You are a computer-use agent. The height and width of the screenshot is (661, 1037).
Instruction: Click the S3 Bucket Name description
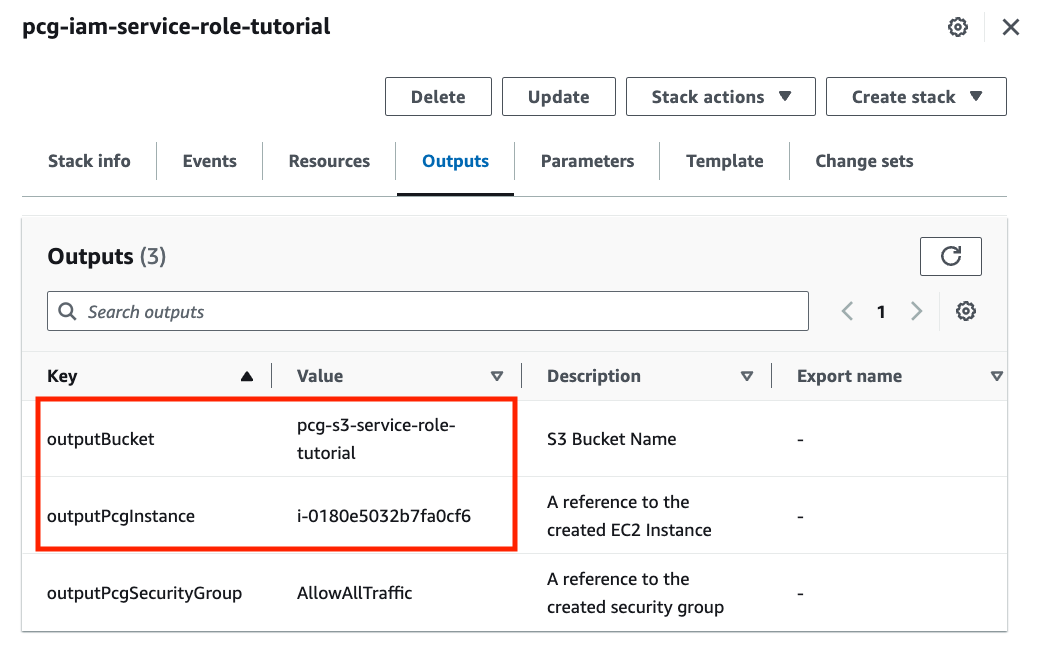(612, 439)
